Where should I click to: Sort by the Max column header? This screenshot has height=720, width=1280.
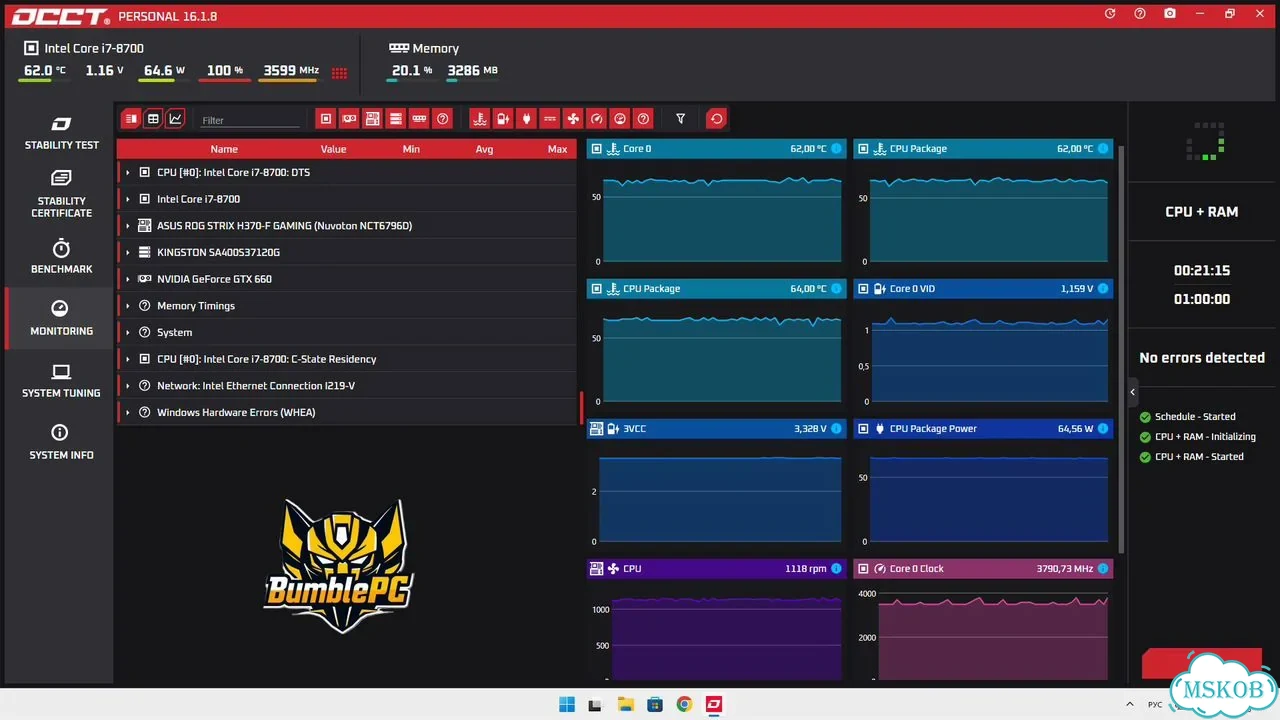tap(558, 149)
